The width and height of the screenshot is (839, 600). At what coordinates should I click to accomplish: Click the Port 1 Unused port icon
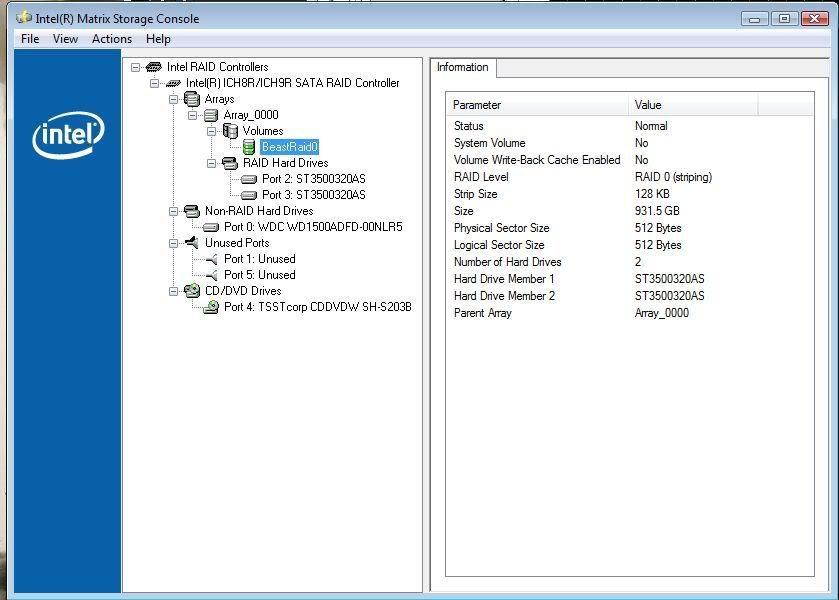tap(210, 259)
